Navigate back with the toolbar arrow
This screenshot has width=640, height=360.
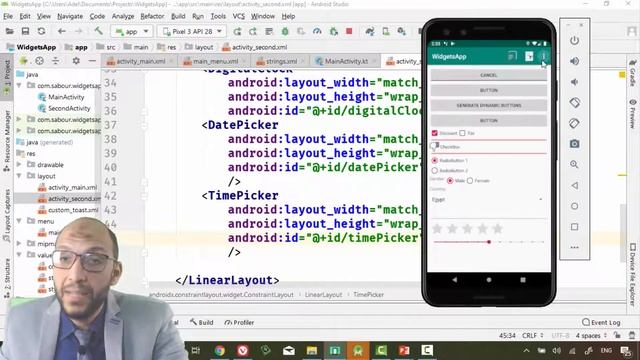[62, 31]
